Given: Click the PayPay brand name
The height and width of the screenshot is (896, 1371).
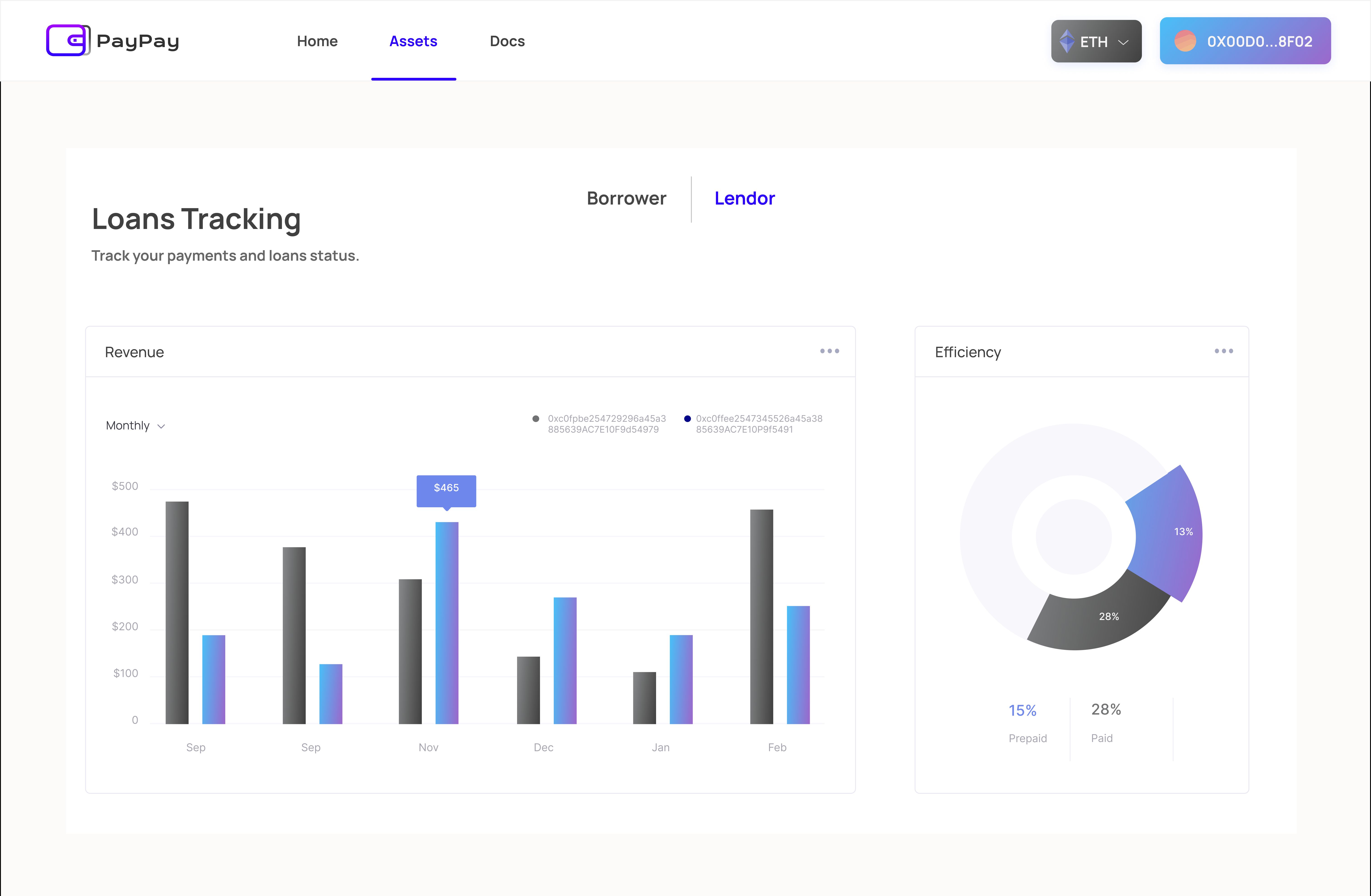Looking at the screenshot, I should click(138, 41).
